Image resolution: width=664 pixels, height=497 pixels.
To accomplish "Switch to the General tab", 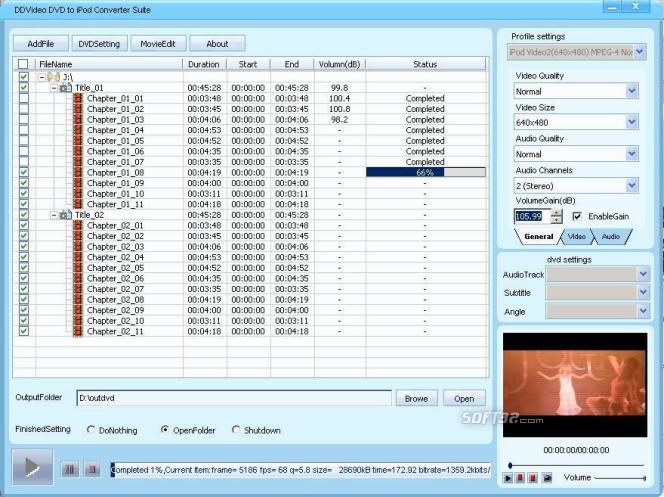I will [538, 237].
